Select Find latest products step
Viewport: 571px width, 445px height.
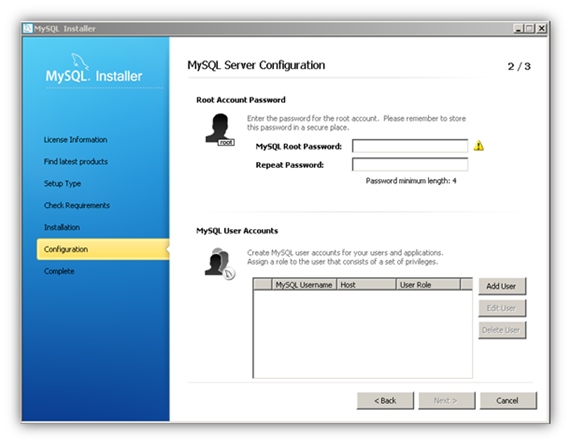[x=76, y=161]
